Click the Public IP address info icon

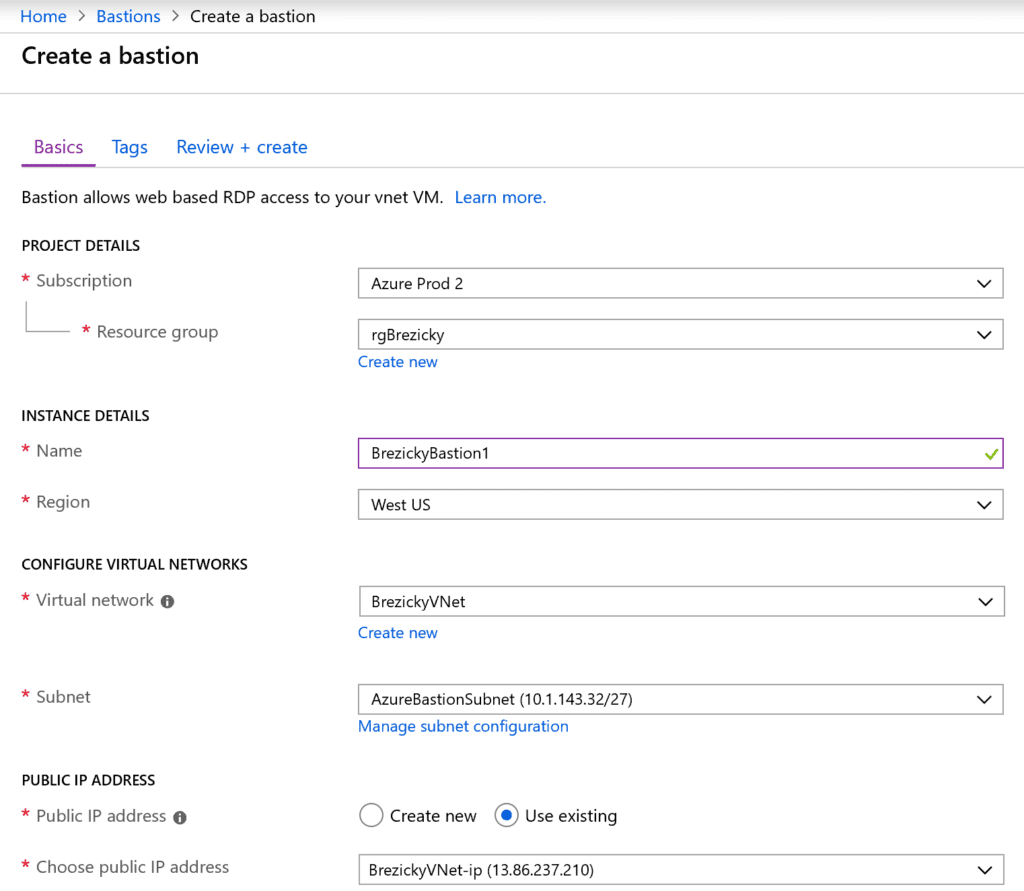point(180,817)
